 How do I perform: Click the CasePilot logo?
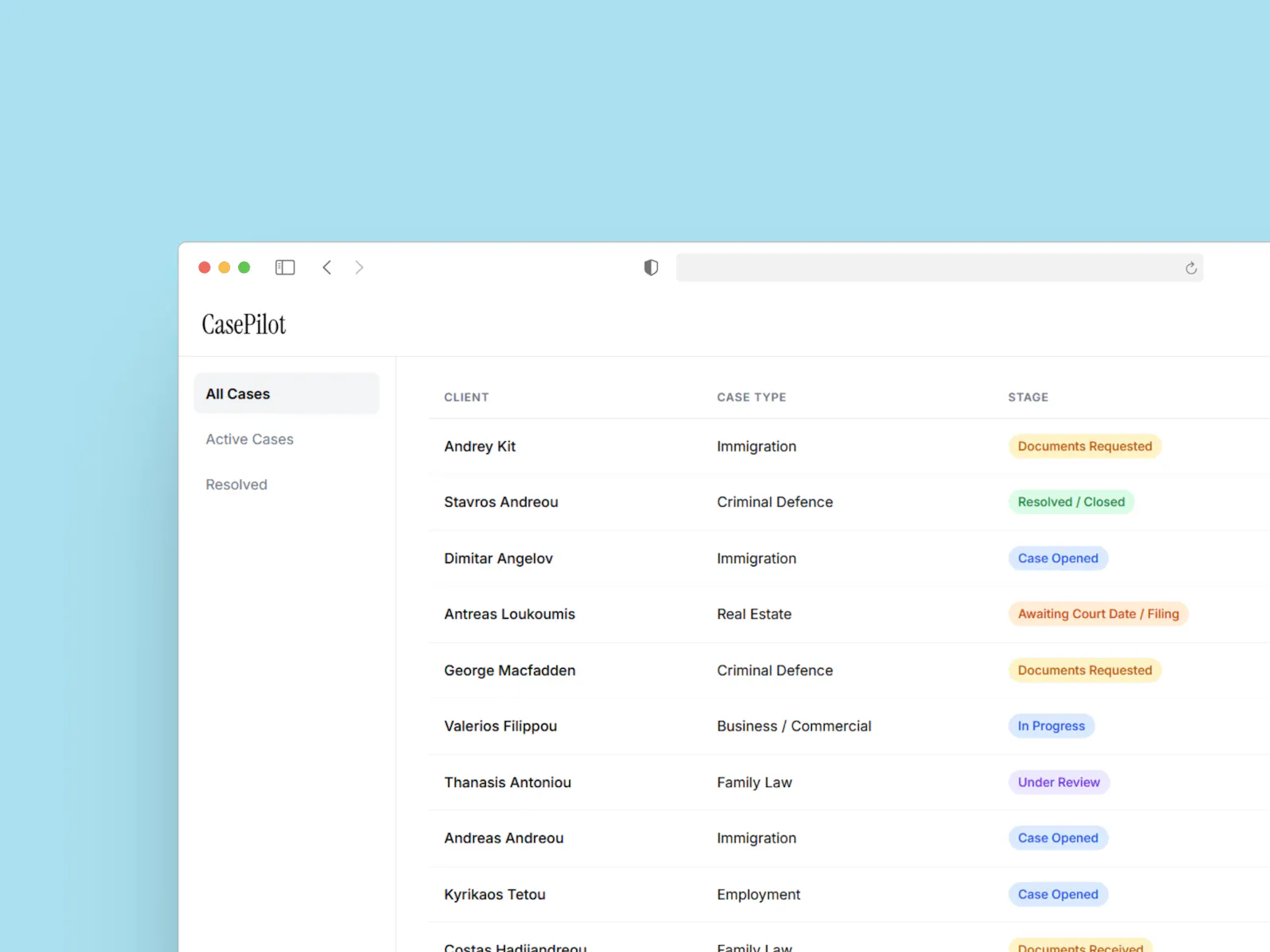click(244, 324)
